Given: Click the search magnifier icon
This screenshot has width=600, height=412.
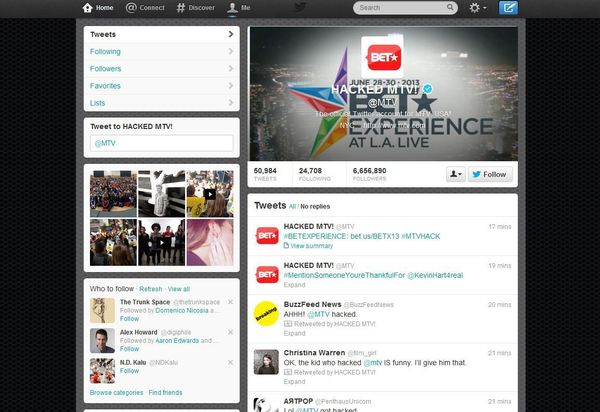Looking at the screenshot, I should (x=450, y=7).
